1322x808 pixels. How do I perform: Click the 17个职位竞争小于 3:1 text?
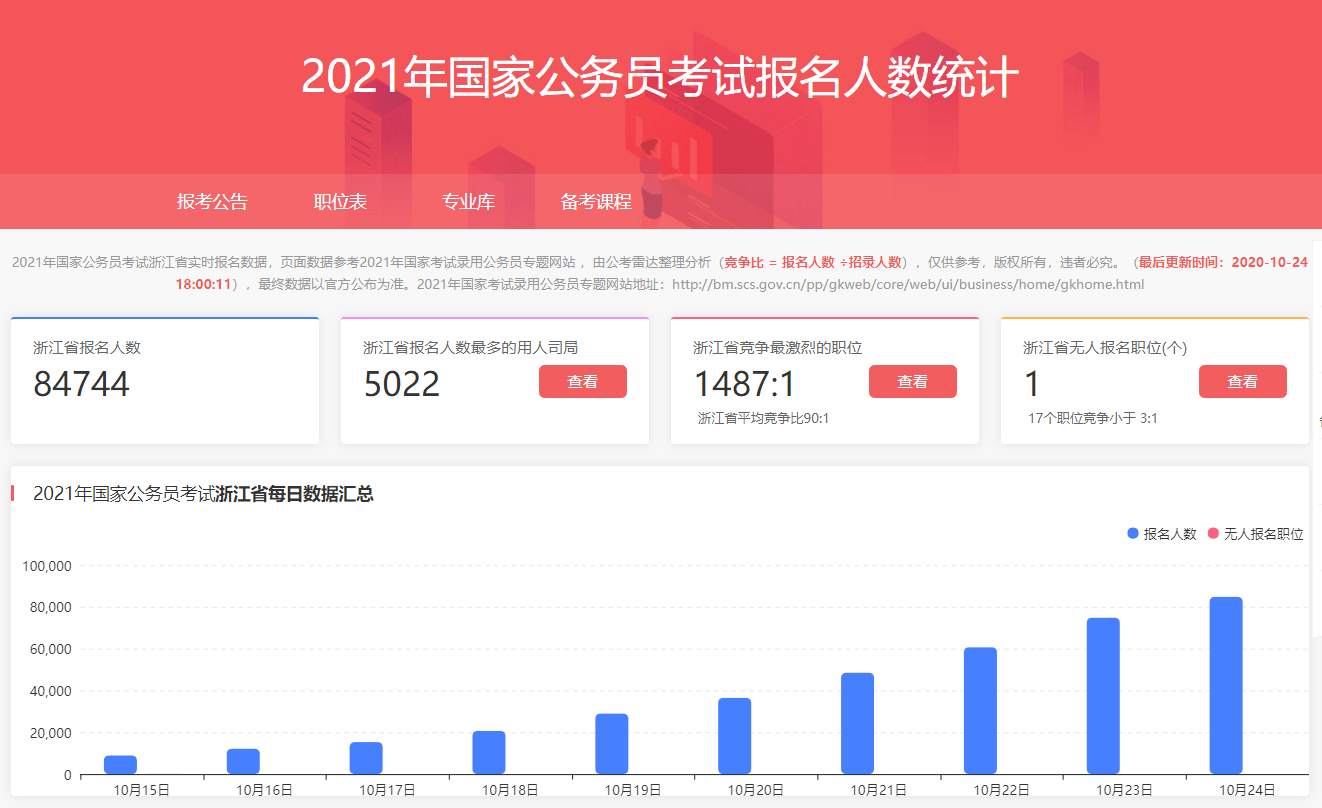point(1093,418)
